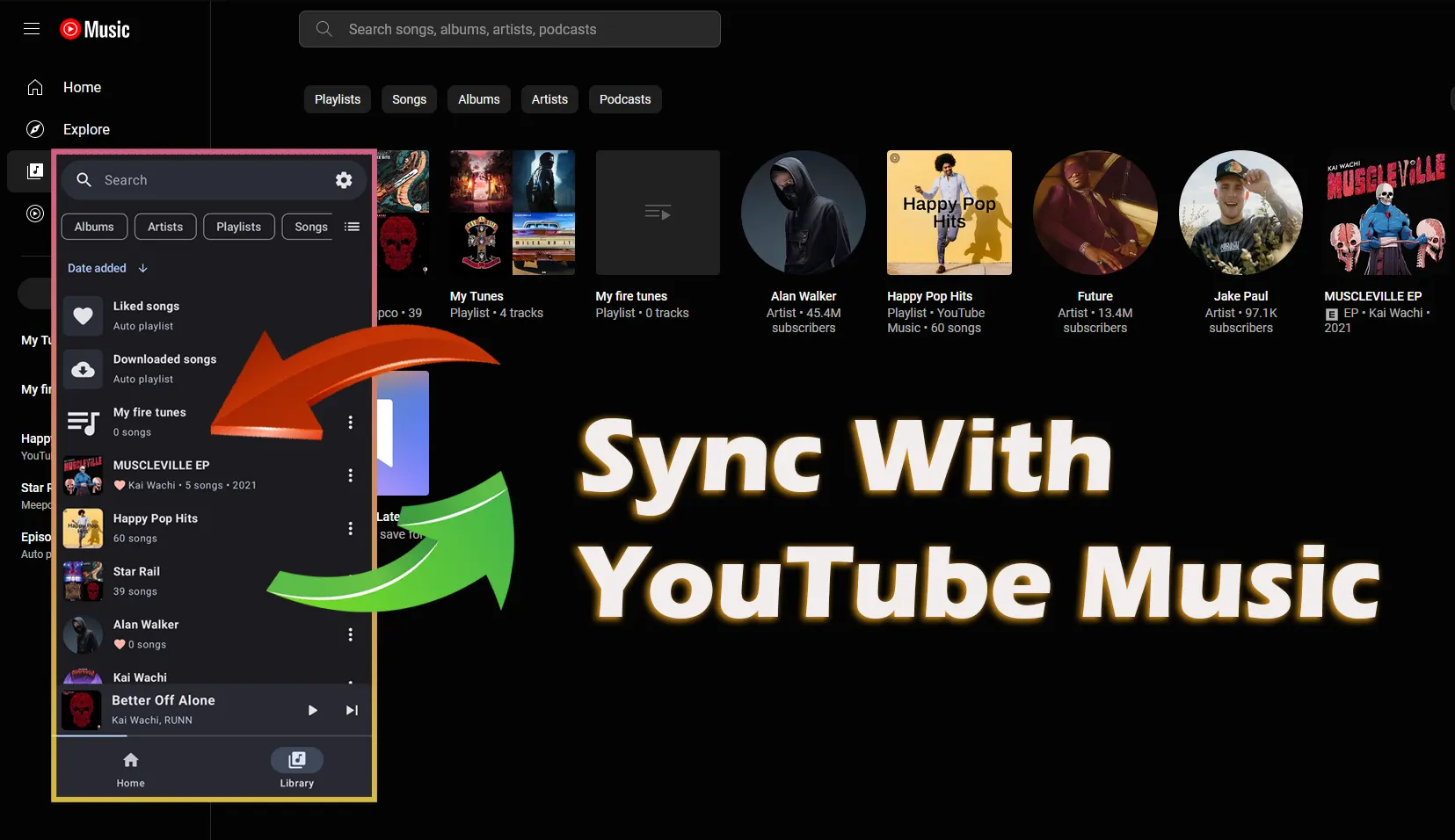Tap the search field in the mobile app
This screenshot has width=1455, height=840.
click(x=215, y=180)
